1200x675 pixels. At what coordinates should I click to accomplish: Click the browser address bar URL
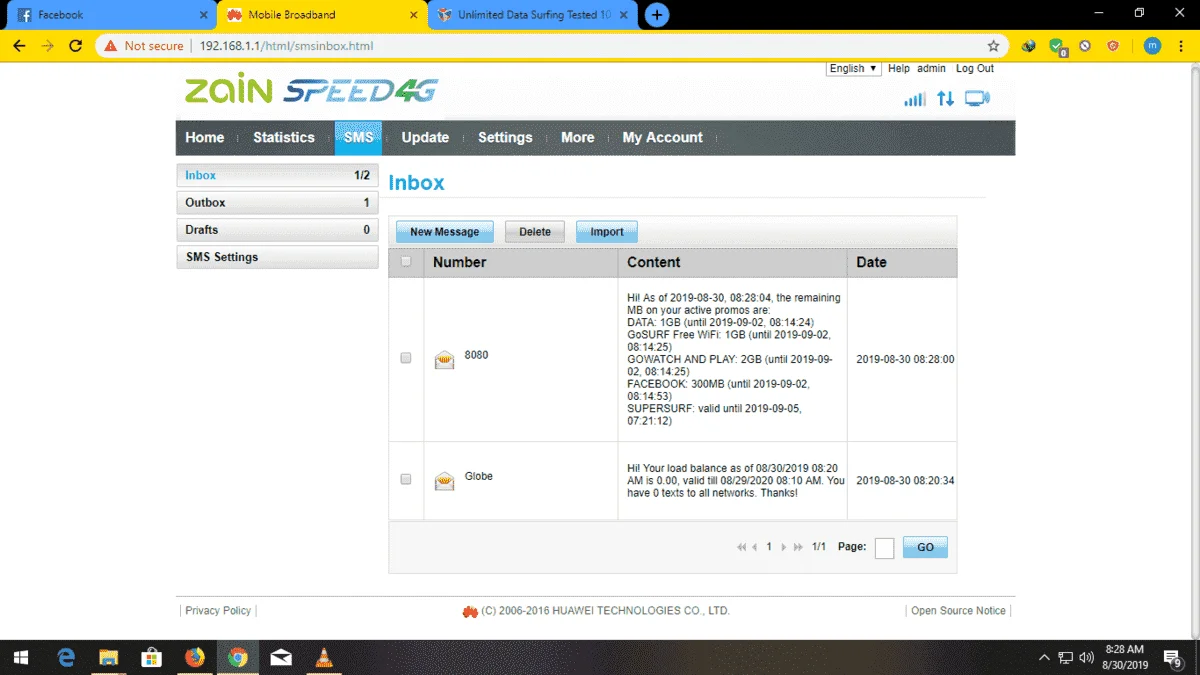tap(287, 46)
